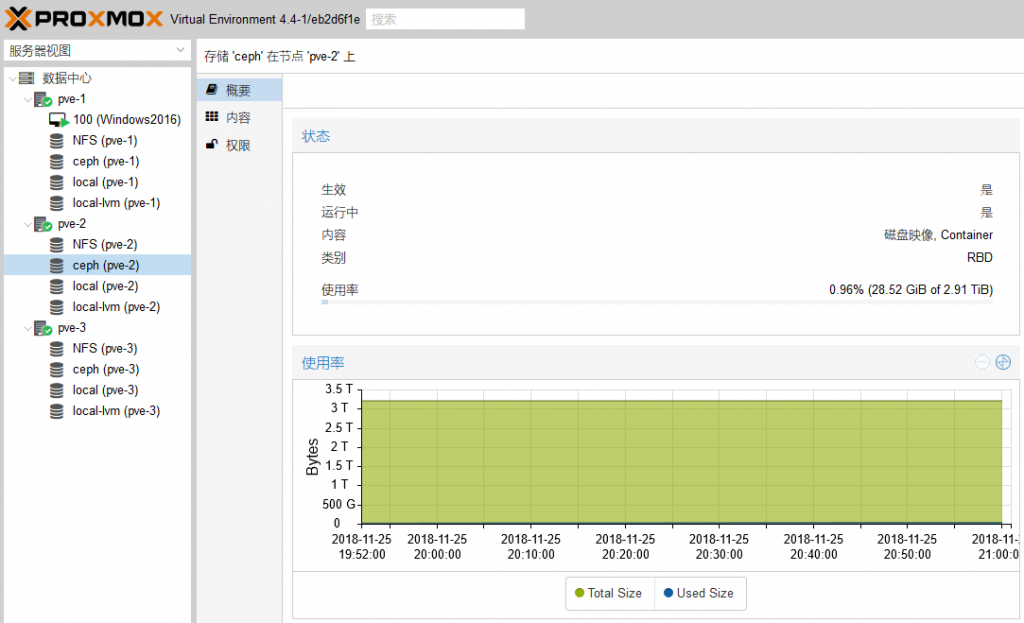Click the RBD type value
The height and width of the screenshot is (623, 1024).
pos(980,257)
